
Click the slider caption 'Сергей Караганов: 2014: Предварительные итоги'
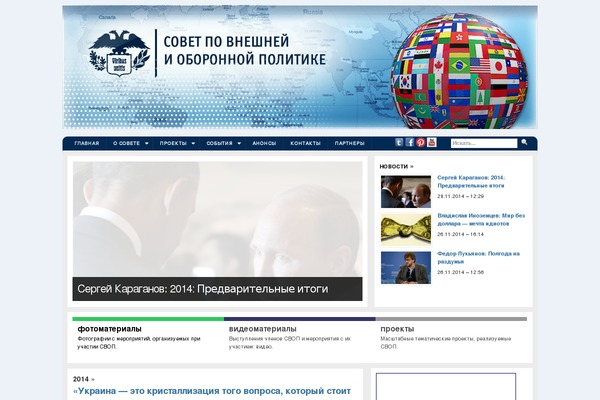click(203, 289)
